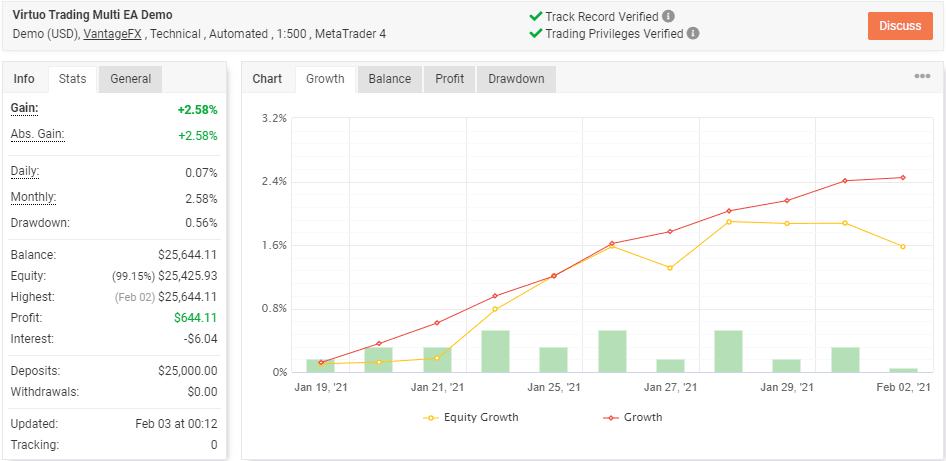The image size is (946, 461).
Task: Toggle Equity Growth series in legend
Action: (470, 417)
